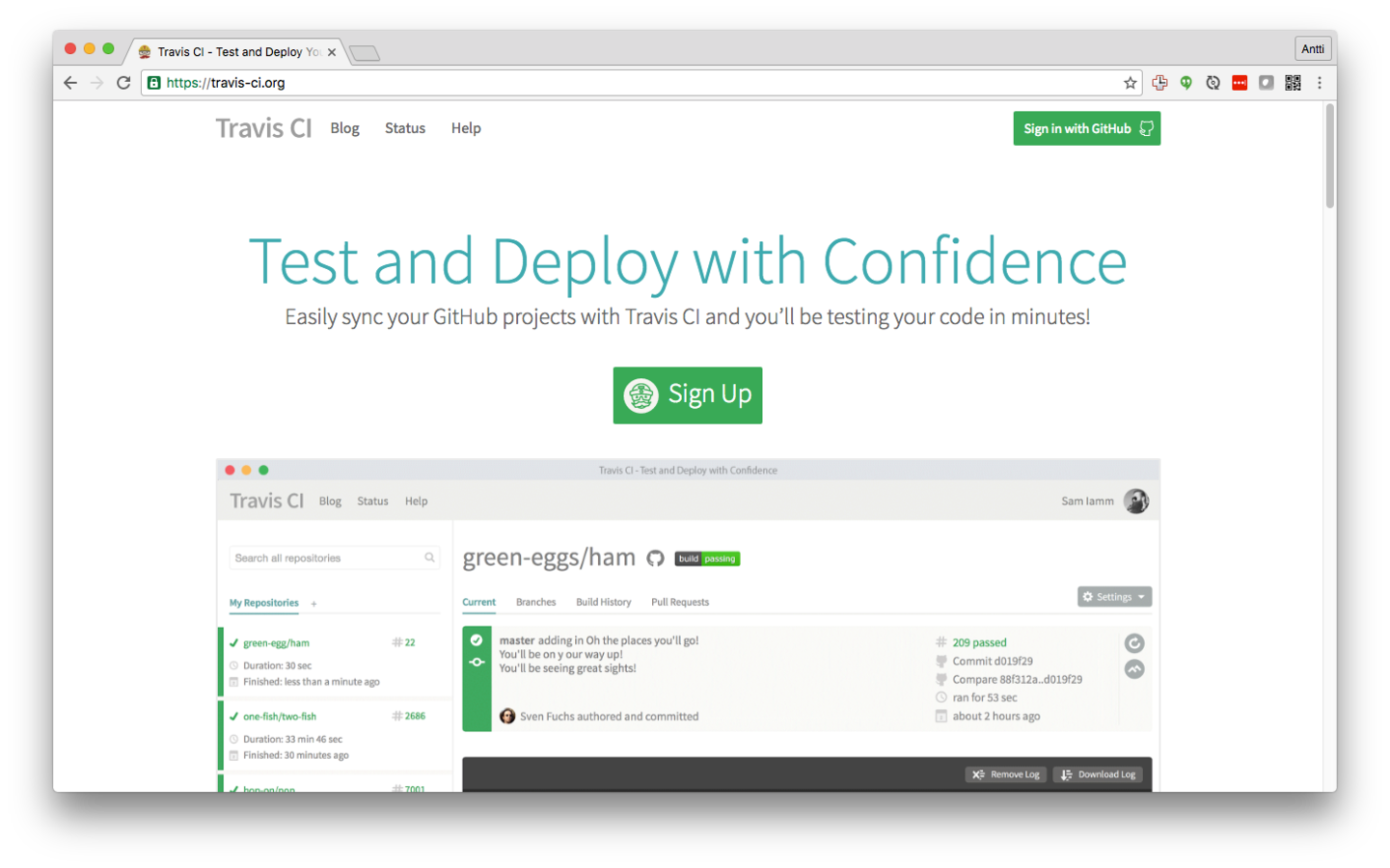Click "Duration: 33 min 46 sec" text
The image size is (1390, 868).
tap(292, 739)
